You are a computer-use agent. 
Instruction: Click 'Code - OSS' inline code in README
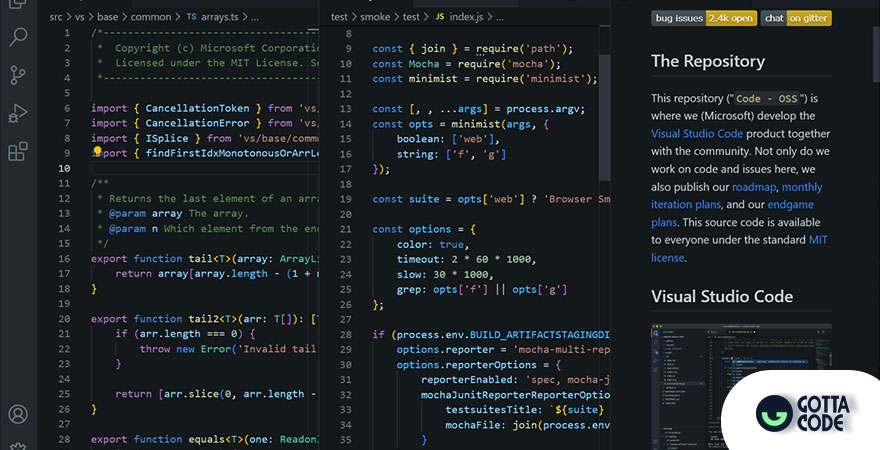(x=766, y=99)
